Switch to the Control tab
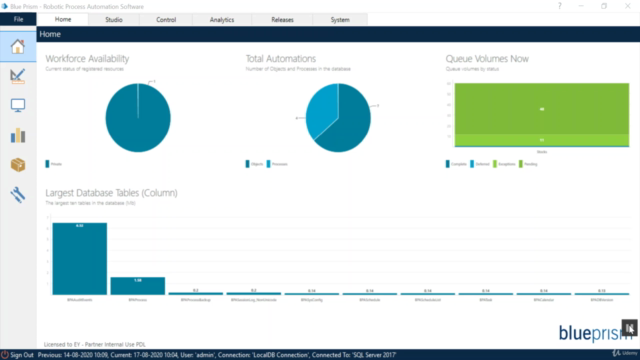Image resolution: width=640 pixels, height=360 pixels. click(166, 20)
